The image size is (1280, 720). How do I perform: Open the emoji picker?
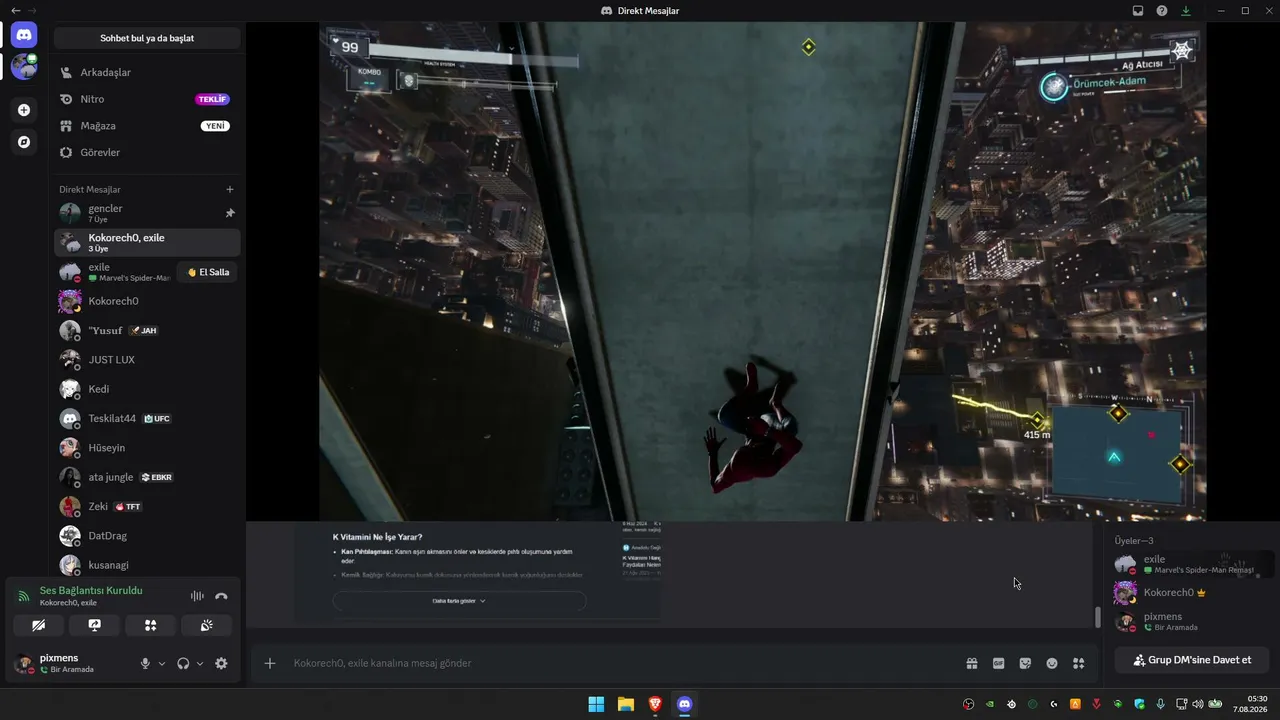click(1052, 663)
